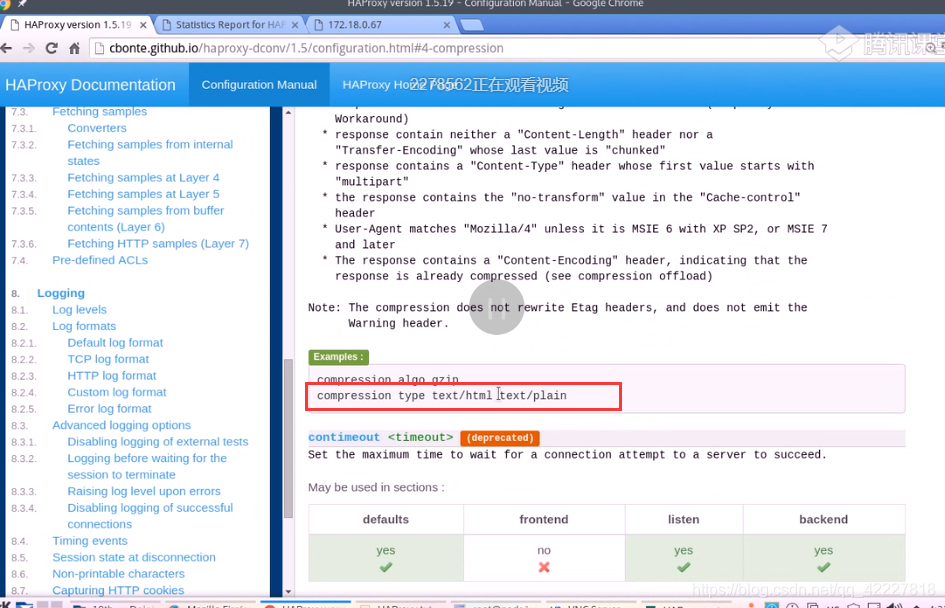Open Default log format link

pos(115,342)
